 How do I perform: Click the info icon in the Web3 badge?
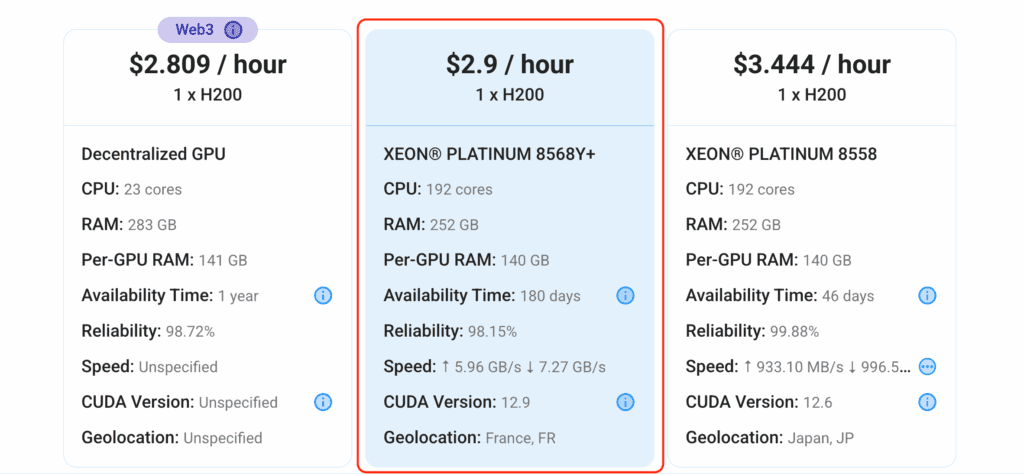[233, 30]
